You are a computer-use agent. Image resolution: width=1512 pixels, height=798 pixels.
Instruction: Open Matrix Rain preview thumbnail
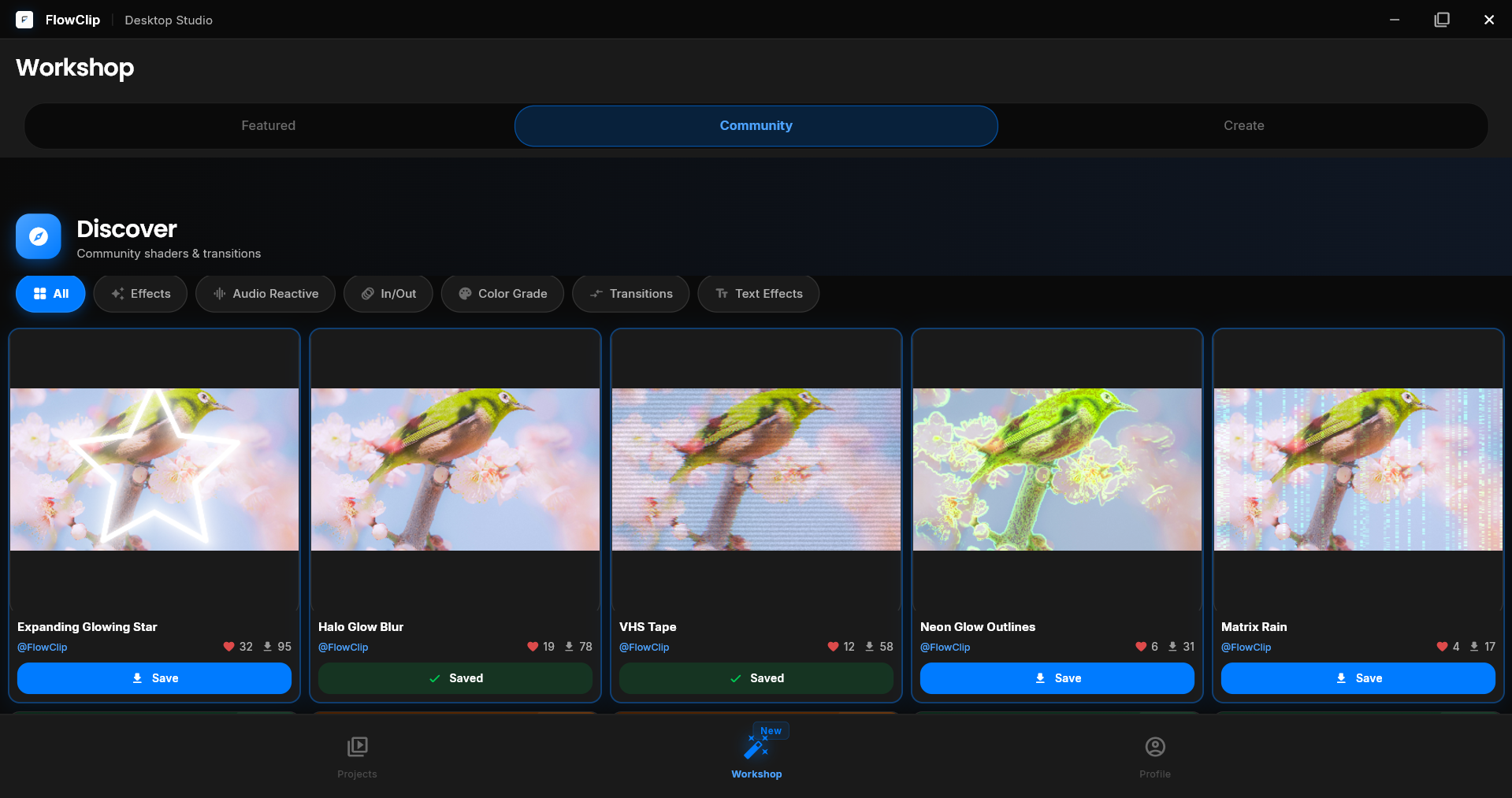click(1358, 470)
